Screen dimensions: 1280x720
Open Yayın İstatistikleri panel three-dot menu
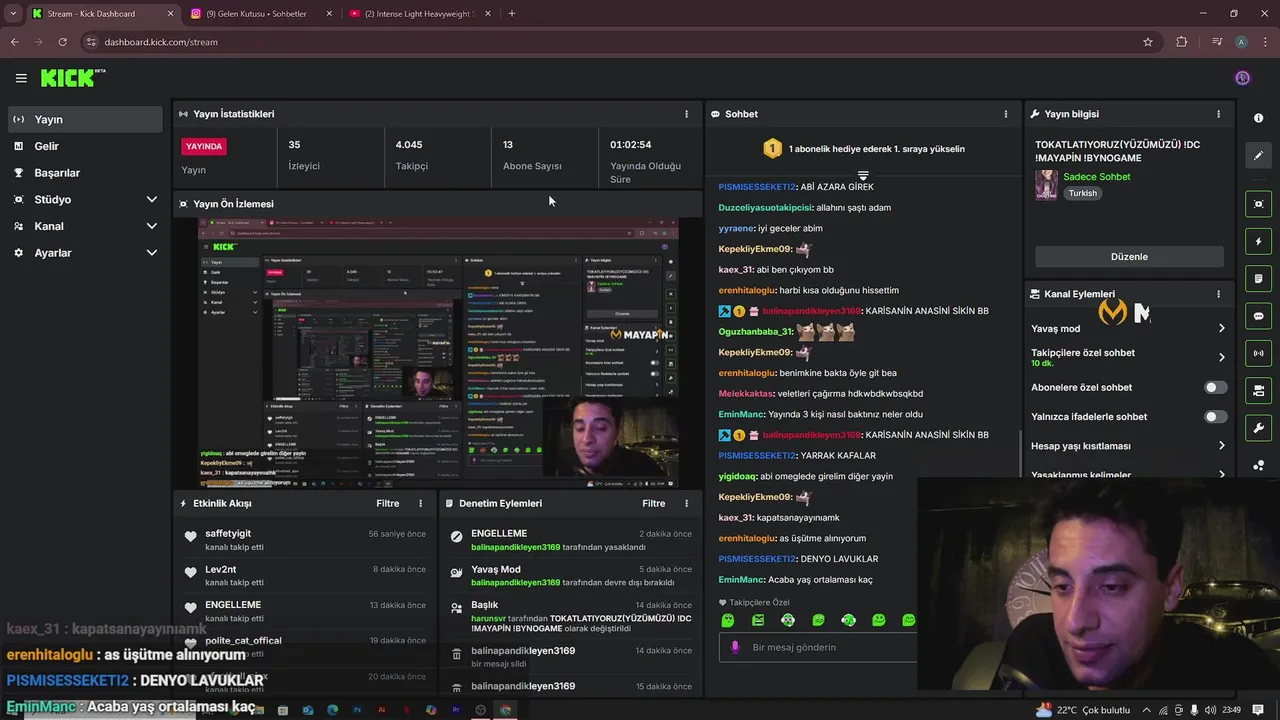pyautogui.click(x=686, y=114)
